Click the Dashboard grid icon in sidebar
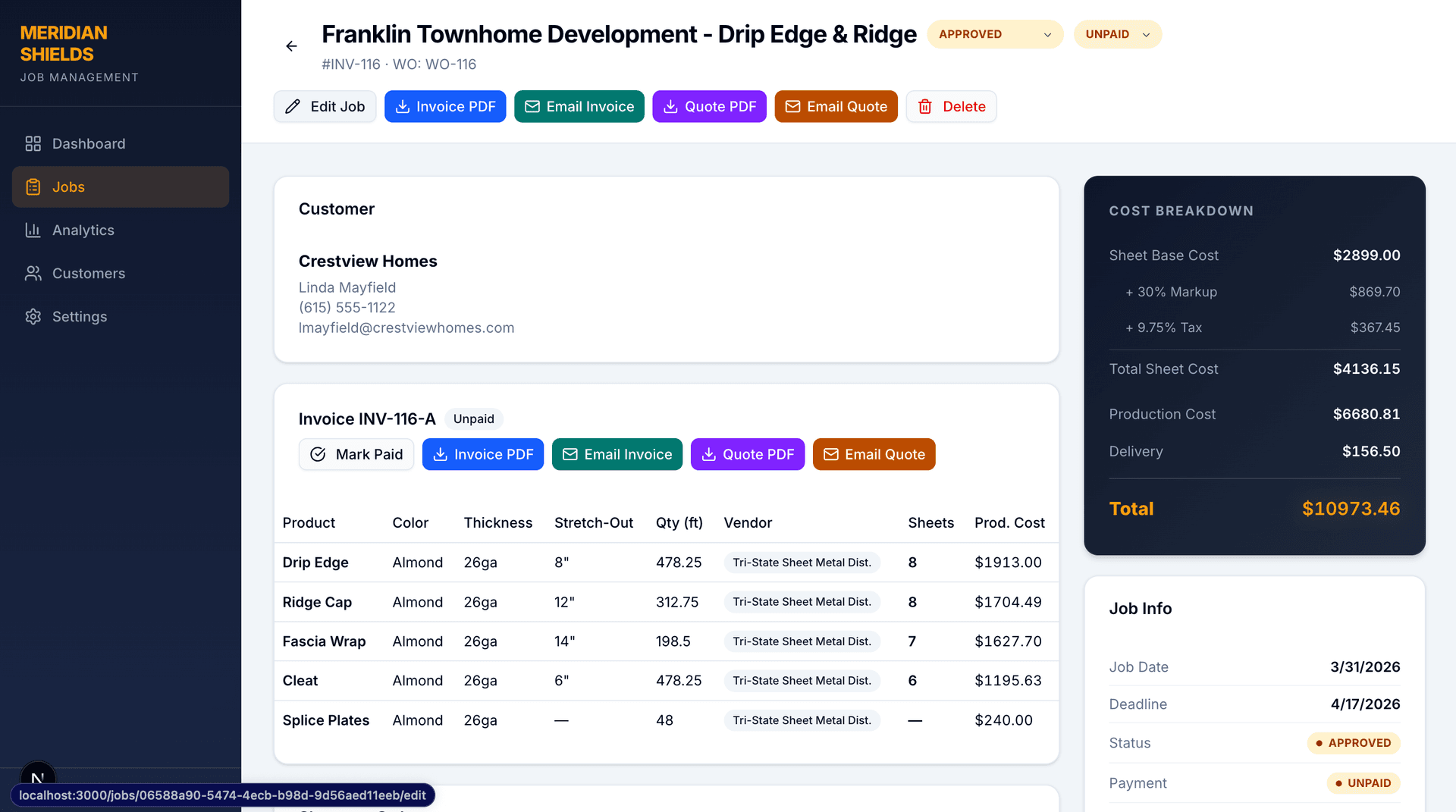 click(x=33, y=144)
